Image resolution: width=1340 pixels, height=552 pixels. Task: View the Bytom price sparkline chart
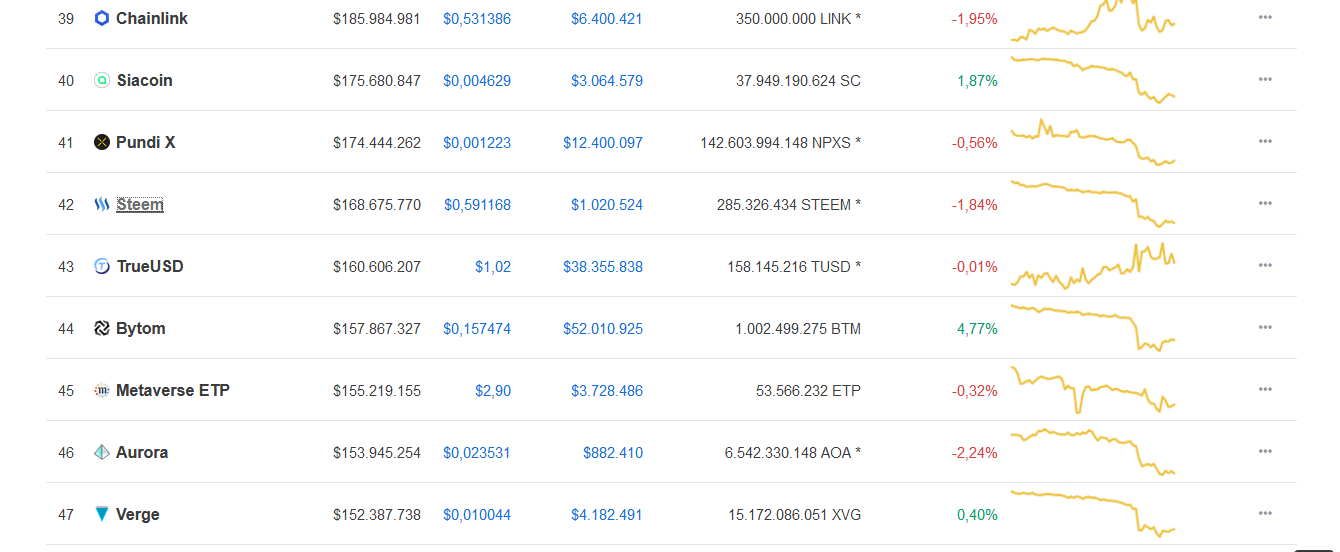click(1093, 328)
